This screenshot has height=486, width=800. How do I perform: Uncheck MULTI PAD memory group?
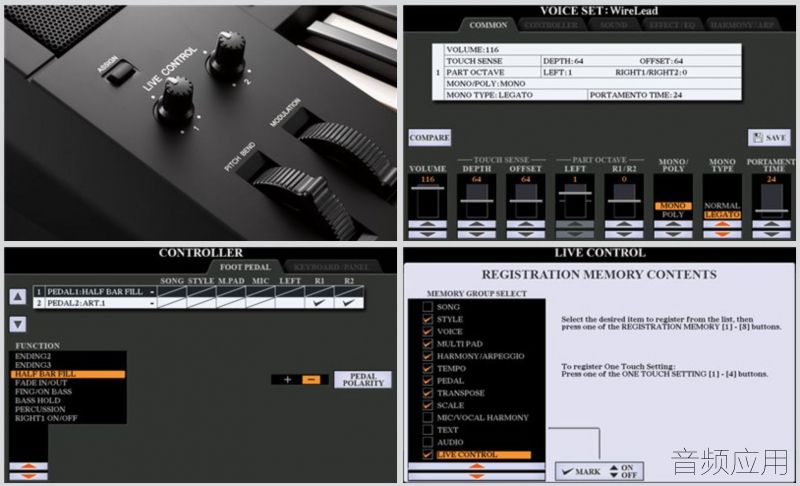(428, 344)
